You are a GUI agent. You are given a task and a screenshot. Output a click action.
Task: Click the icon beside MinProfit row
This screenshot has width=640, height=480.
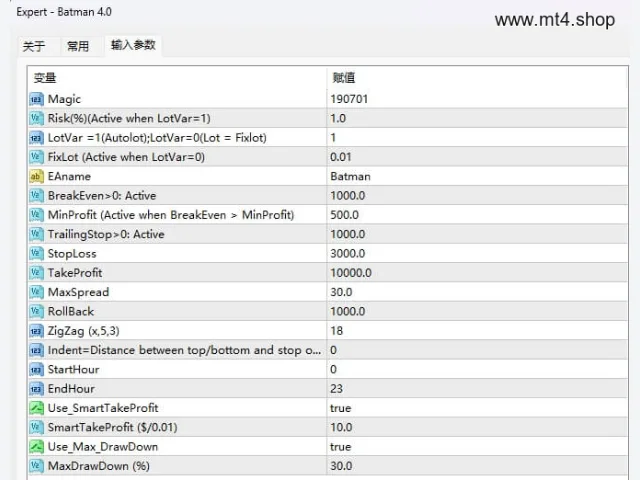36,215
